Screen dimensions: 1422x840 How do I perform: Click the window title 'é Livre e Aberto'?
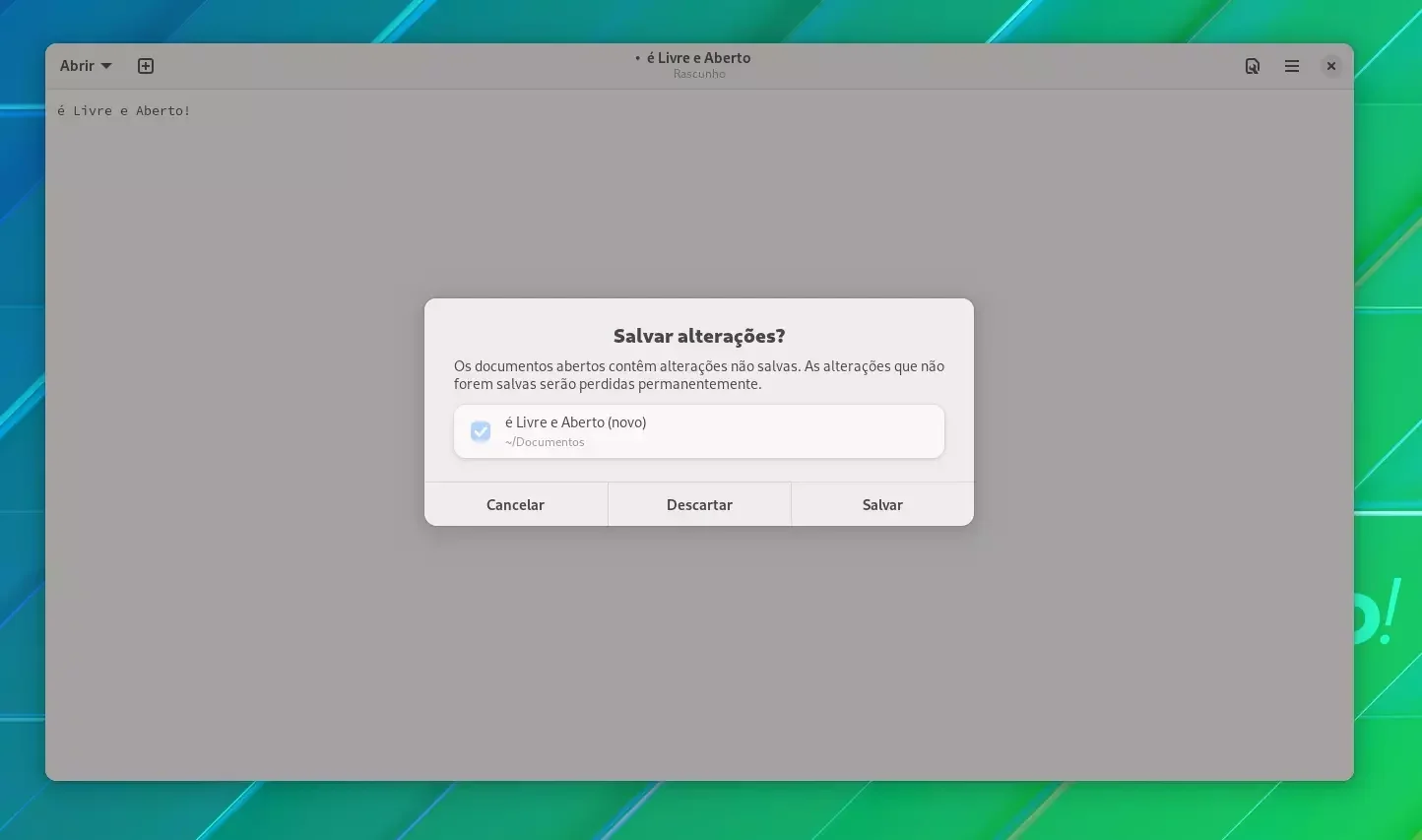(698, 58)
